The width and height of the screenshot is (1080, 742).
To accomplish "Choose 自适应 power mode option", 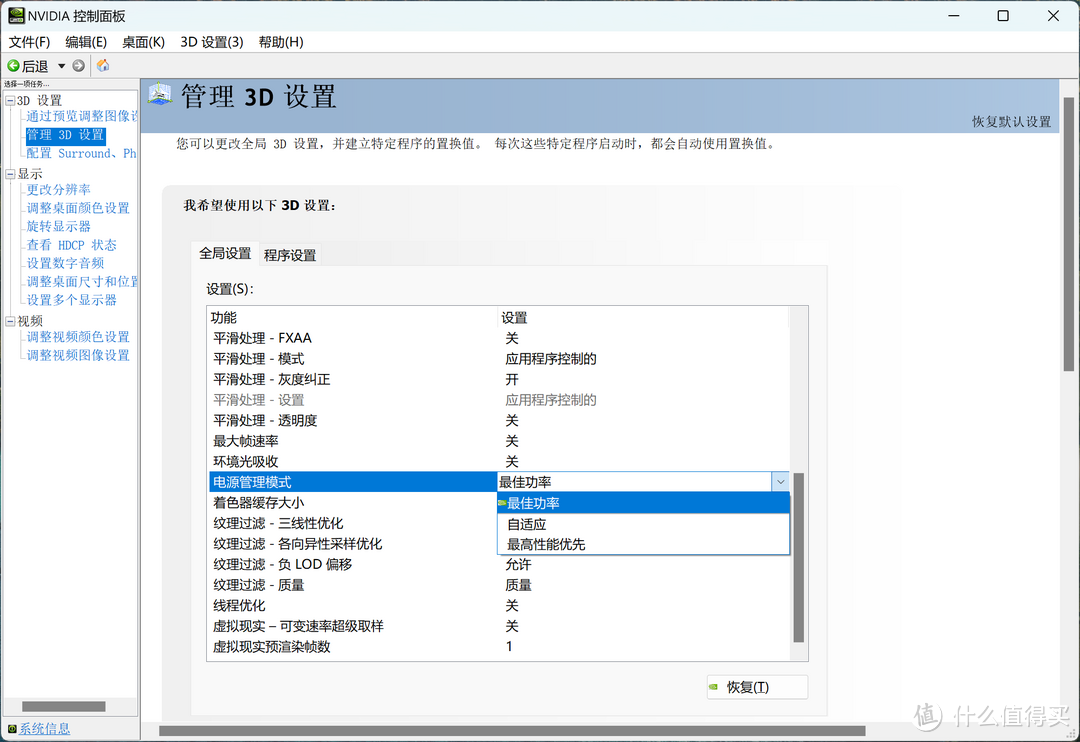I will point(643,524).
